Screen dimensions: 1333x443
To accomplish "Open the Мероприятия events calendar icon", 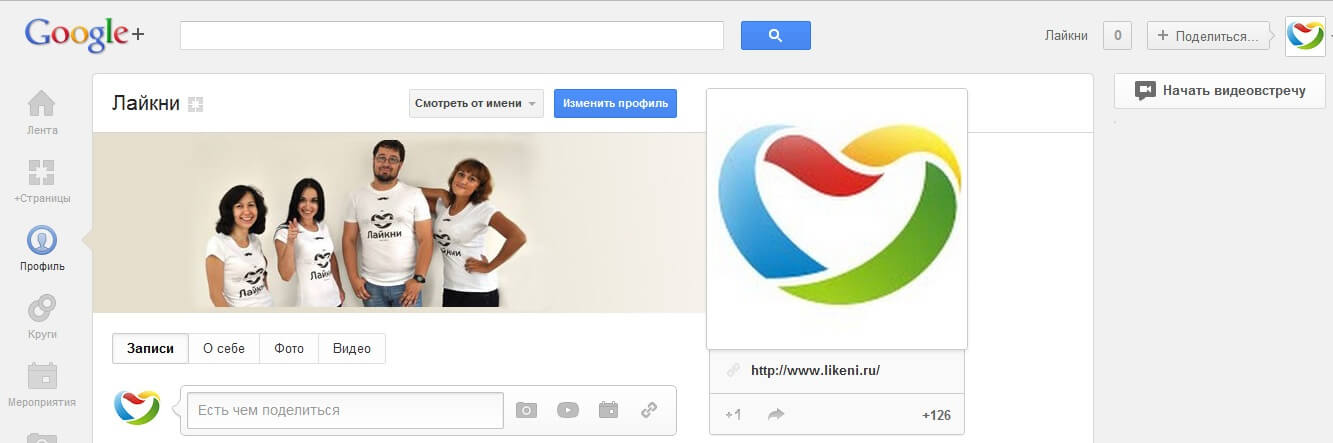I will (42, 377).
